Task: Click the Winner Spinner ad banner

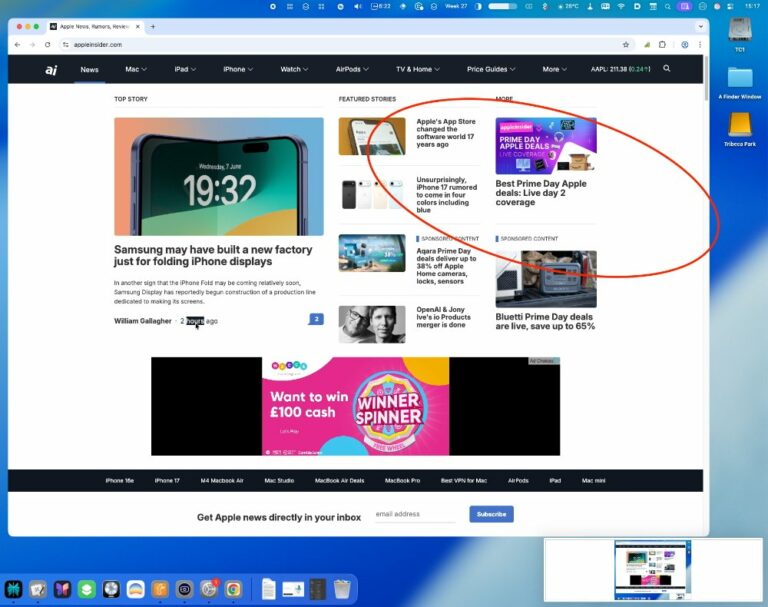Action: click(356, 406)
